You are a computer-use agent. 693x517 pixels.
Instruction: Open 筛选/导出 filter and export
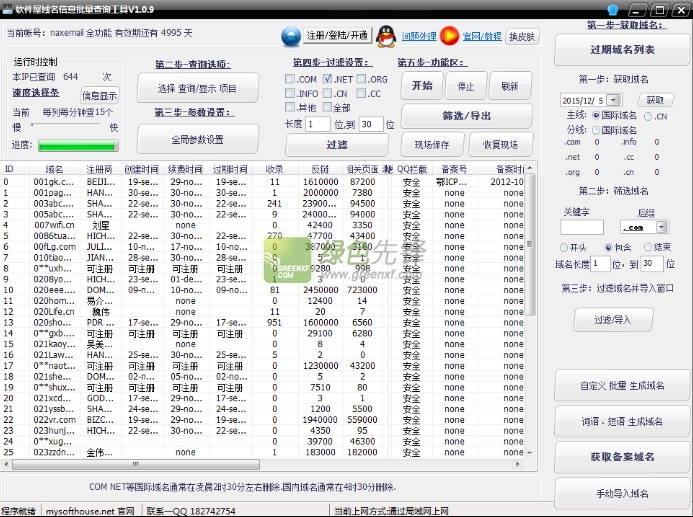467,116
